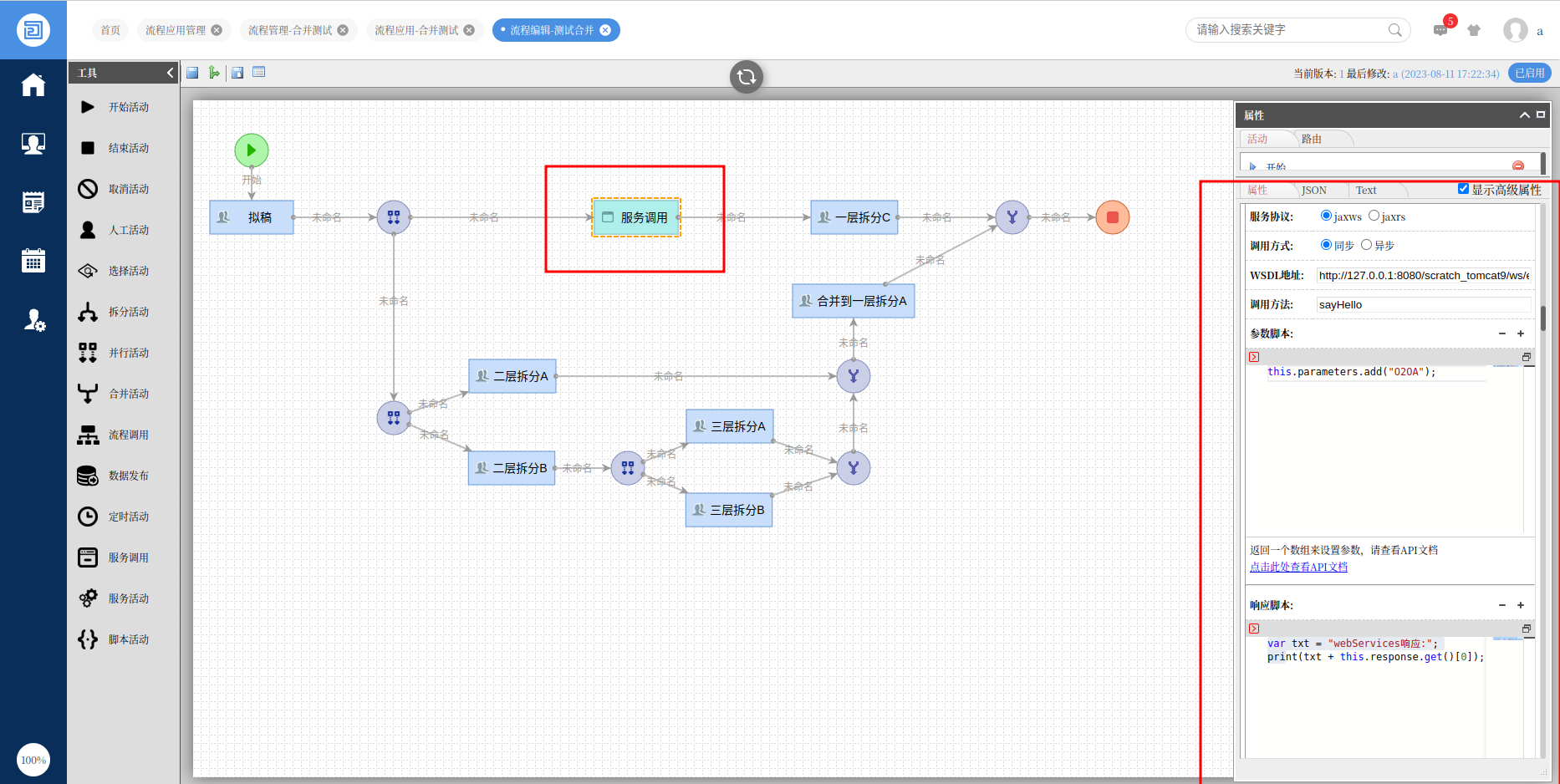Screen dimensions: 1560x784
Task: Click the search magnifier icon
Action: [x=1394, y=30]
